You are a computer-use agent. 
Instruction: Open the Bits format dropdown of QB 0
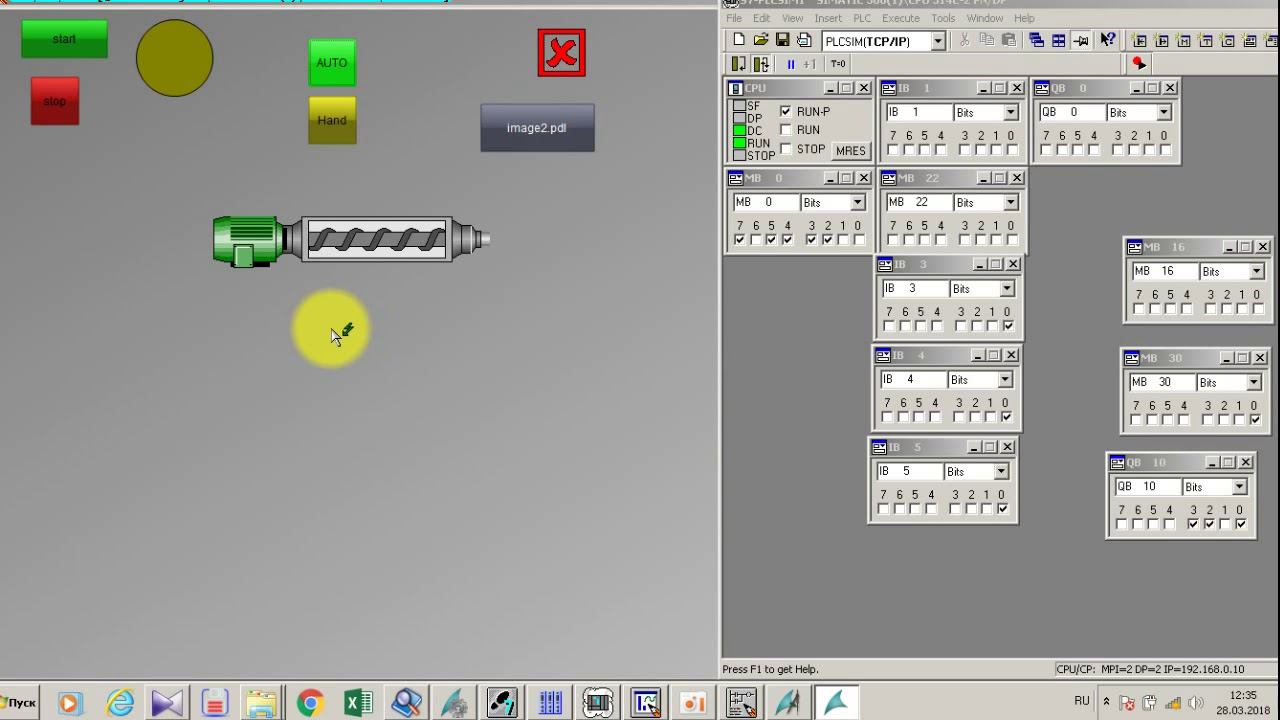[x=1164, y=112]
